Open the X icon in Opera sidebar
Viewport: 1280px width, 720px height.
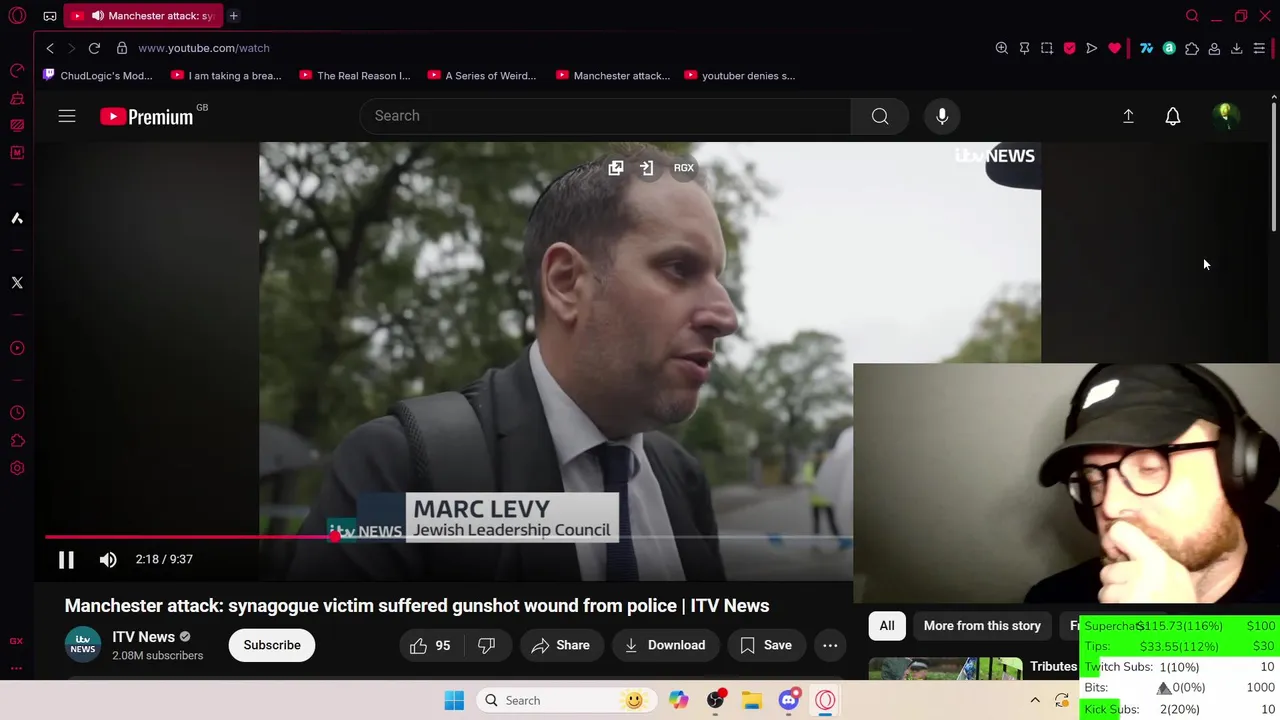point(17,283)
